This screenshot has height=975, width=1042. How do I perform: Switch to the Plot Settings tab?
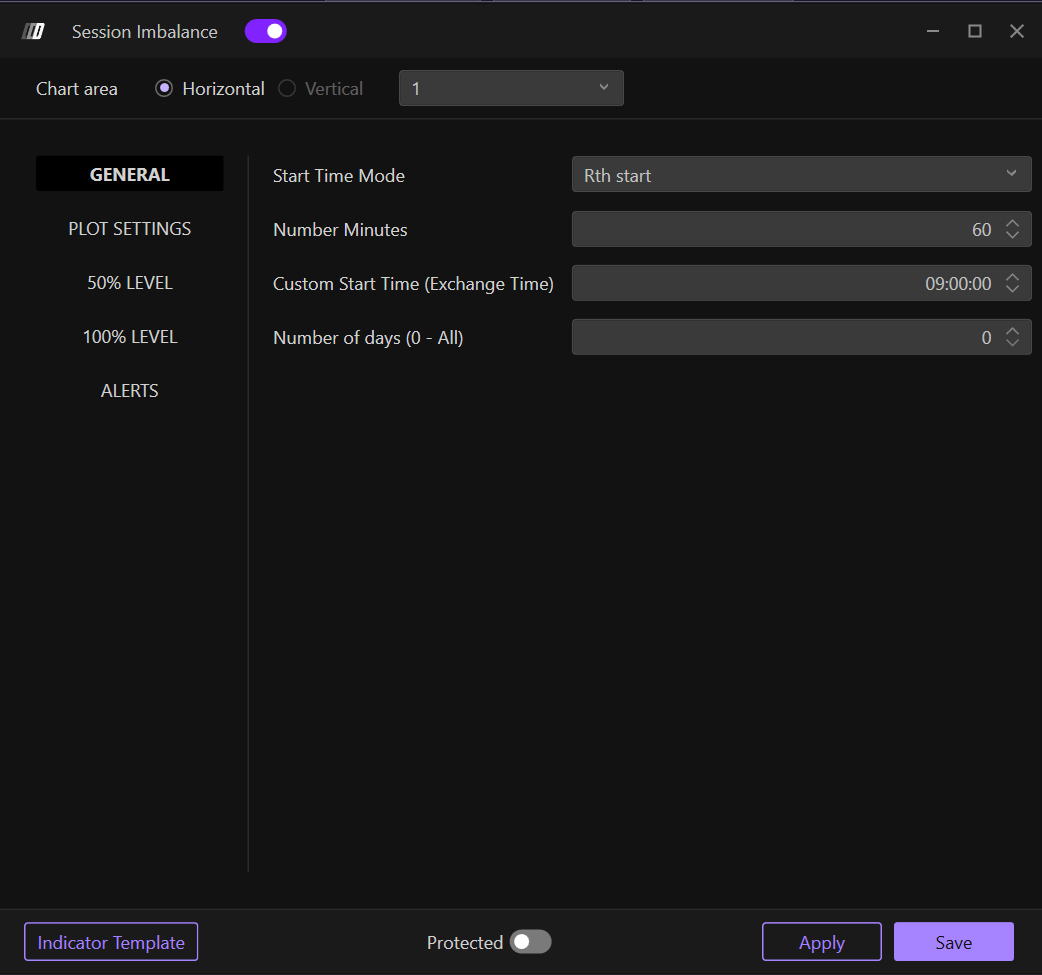click(x=130, y=229)
